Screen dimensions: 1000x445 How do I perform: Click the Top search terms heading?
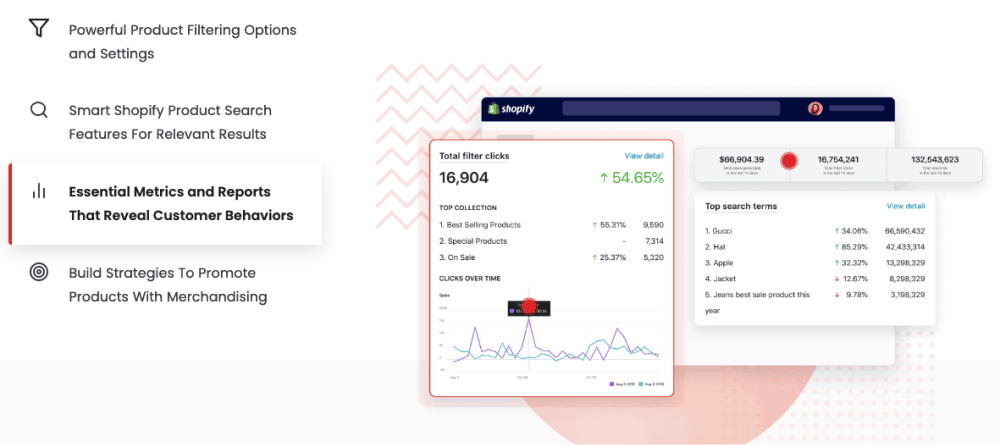741,206
